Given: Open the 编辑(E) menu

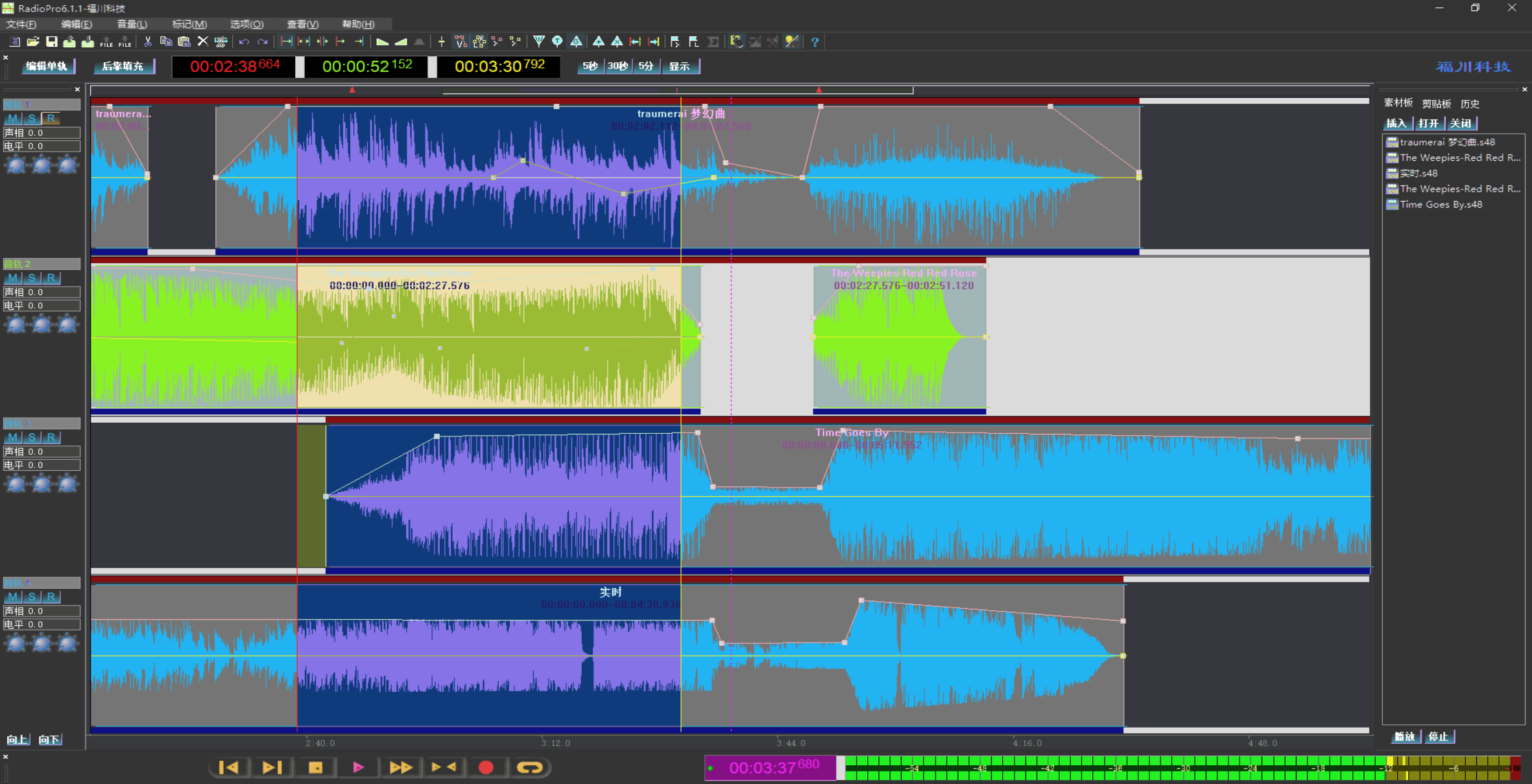Looking at the screenshot, I should pyautogui.click(x=77, y=24).
